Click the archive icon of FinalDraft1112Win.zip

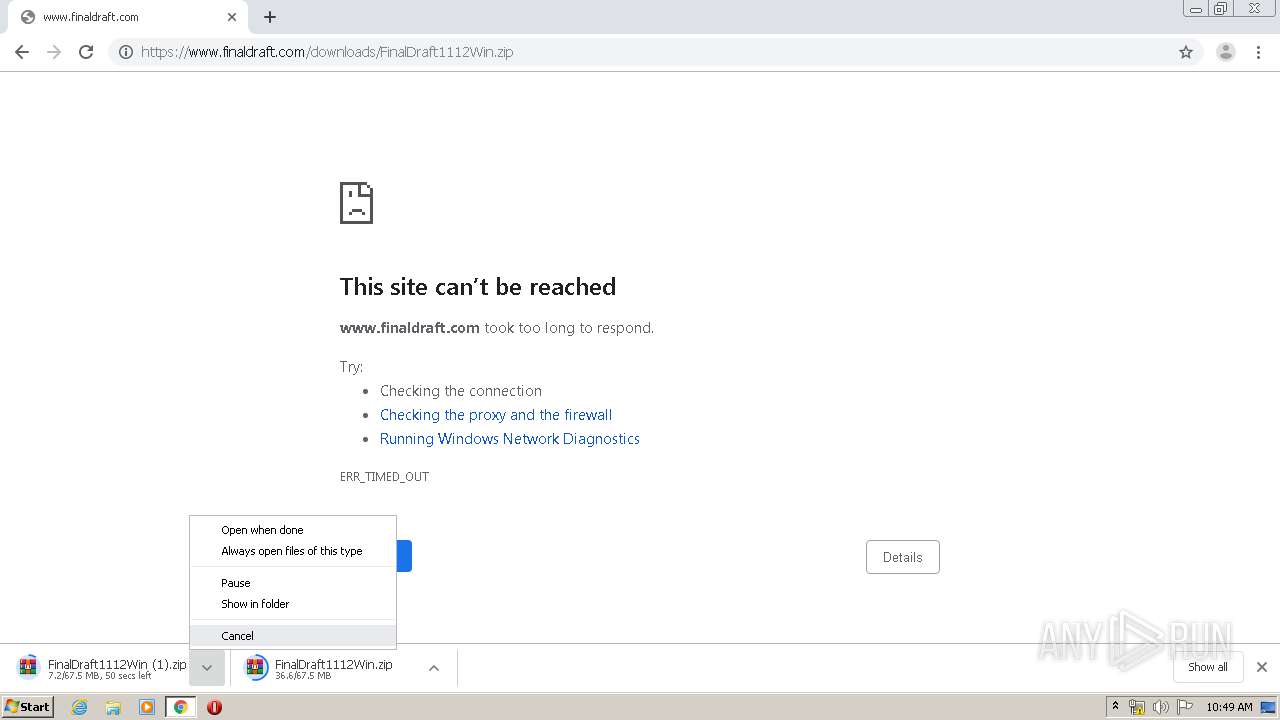point(256,667)
